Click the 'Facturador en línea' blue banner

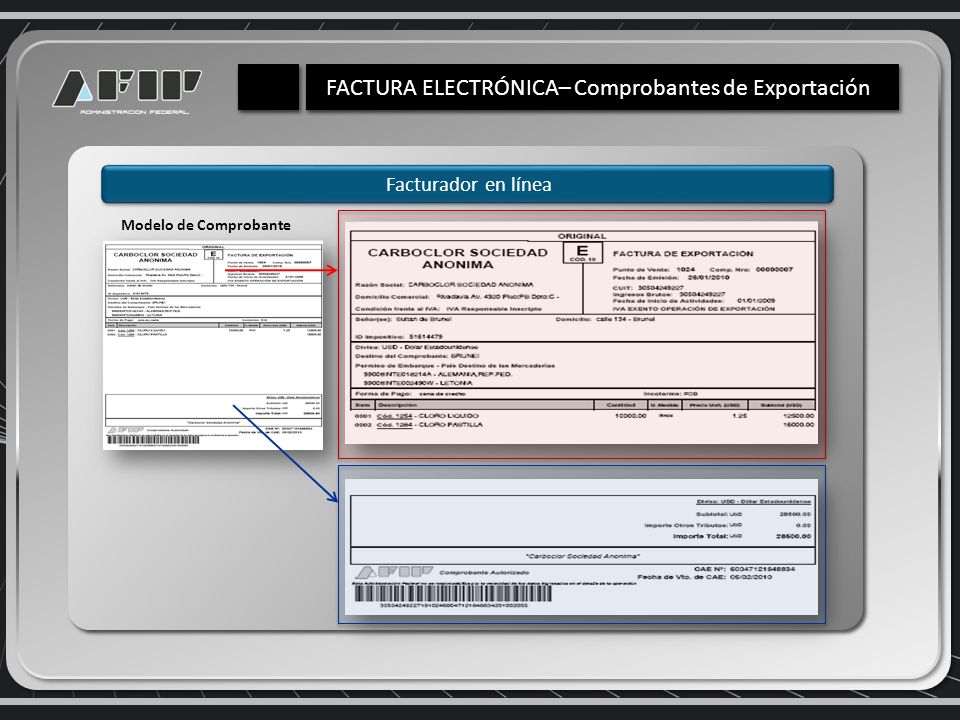(x=467, y=184)
